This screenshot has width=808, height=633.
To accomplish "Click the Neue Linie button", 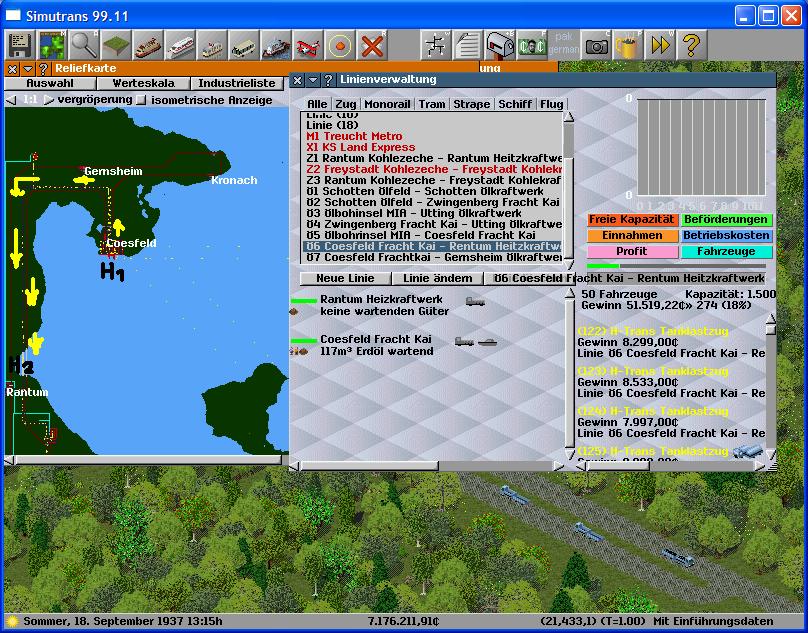I will coord(345,278).
